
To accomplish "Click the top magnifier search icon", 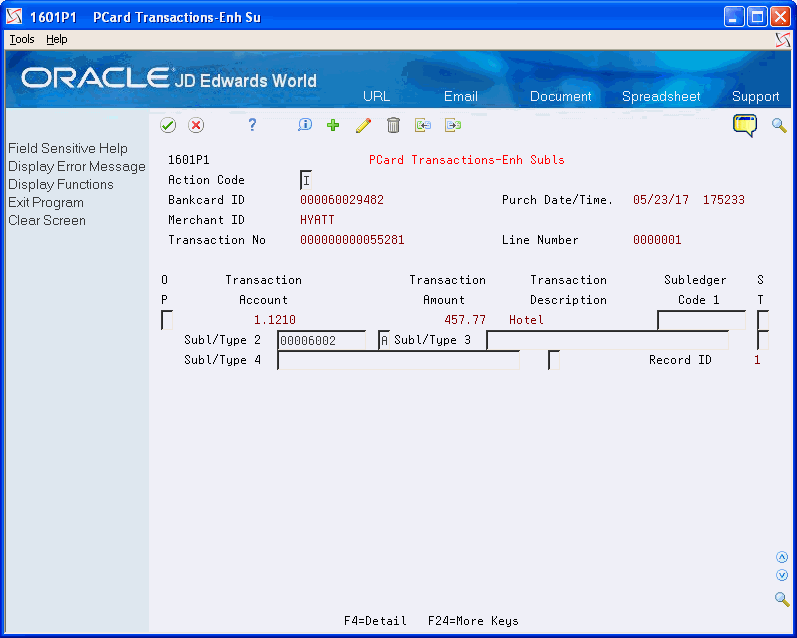I will coord(779,125).
